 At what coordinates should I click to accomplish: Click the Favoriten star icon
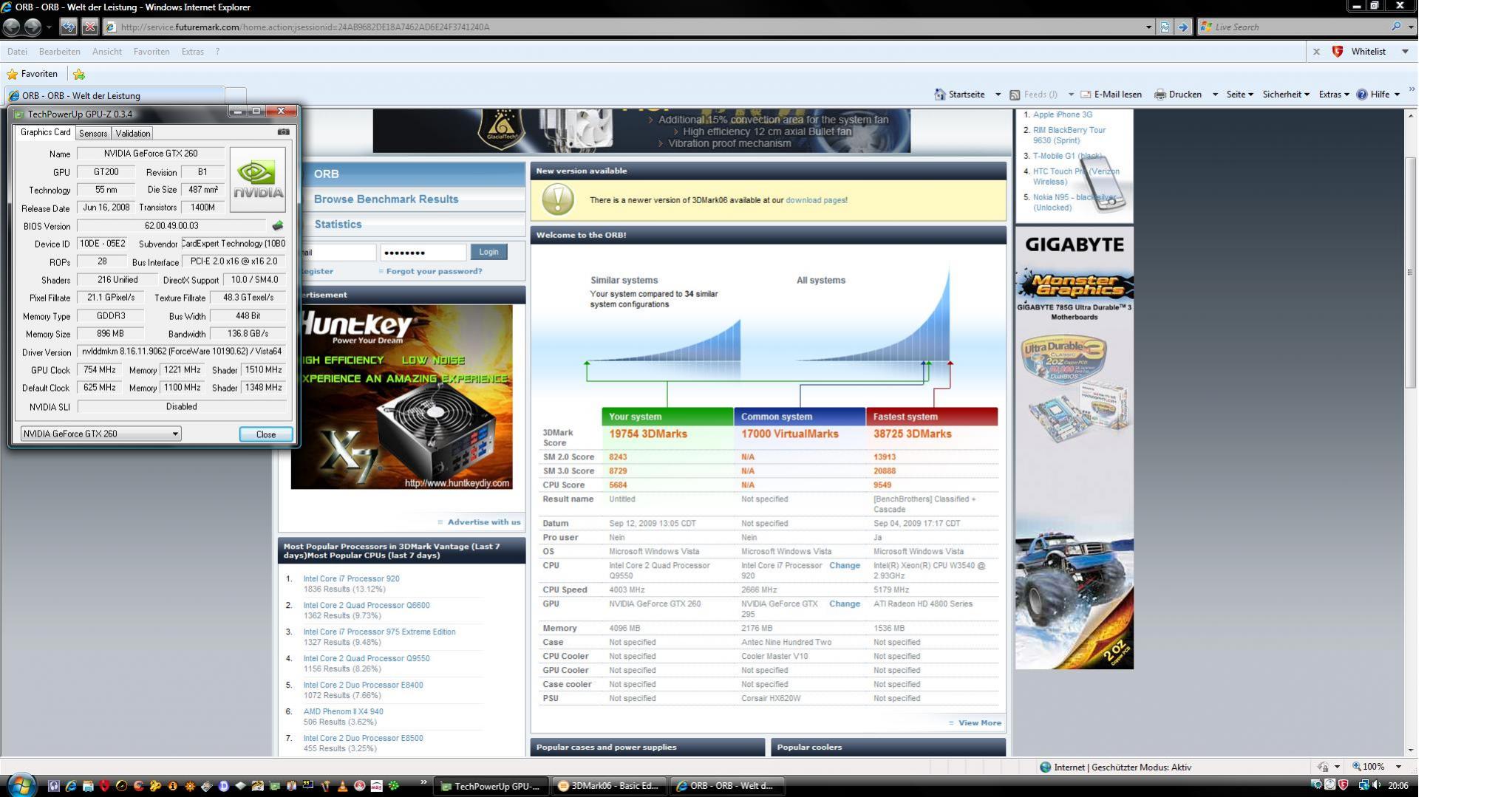[x=12, y=74]
